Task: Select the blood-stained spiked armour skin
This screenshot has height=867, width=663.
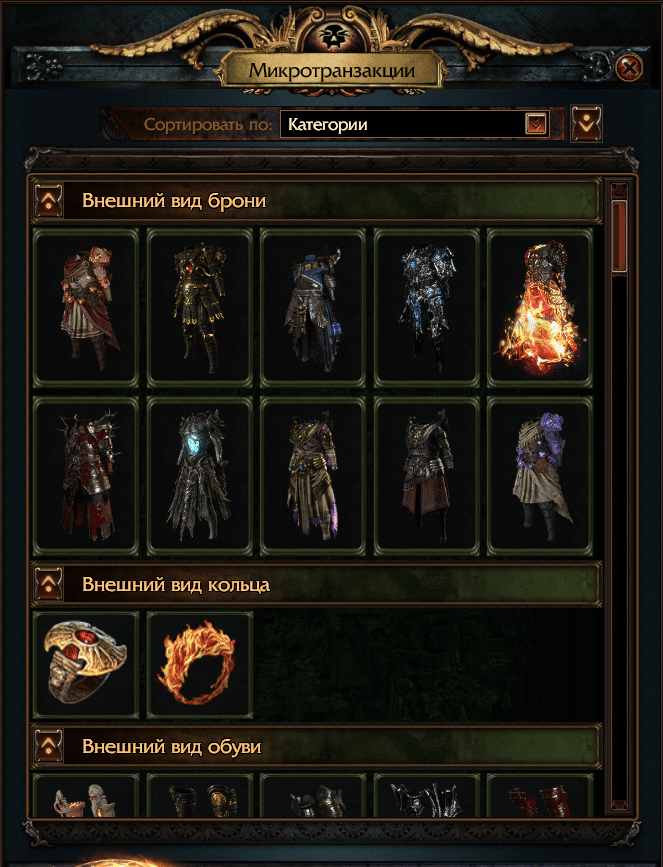Action: pyautogui.click(x=86, y=476)
